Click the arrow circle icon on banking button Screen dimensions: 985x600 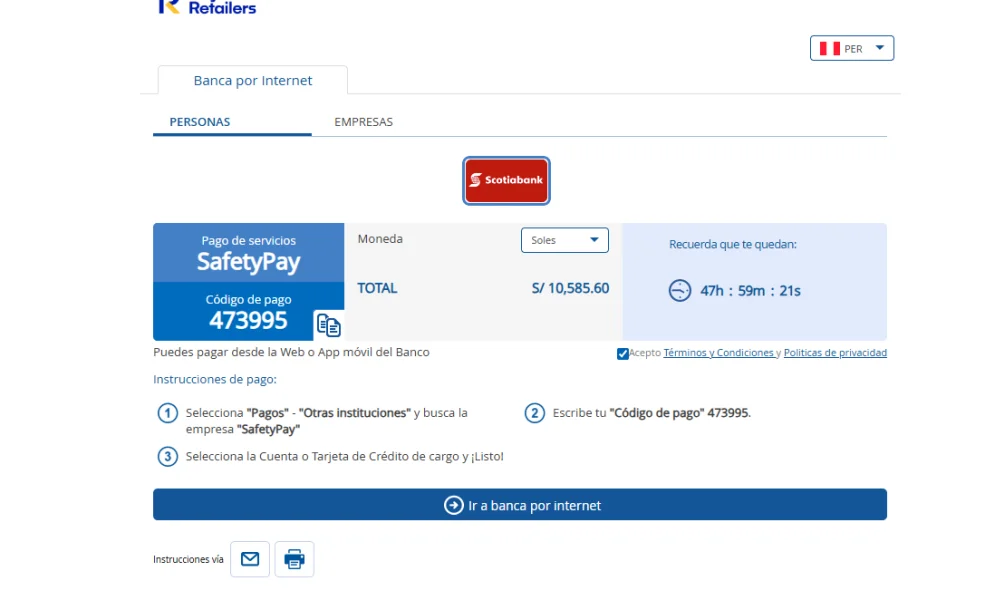tap(454, 505)
